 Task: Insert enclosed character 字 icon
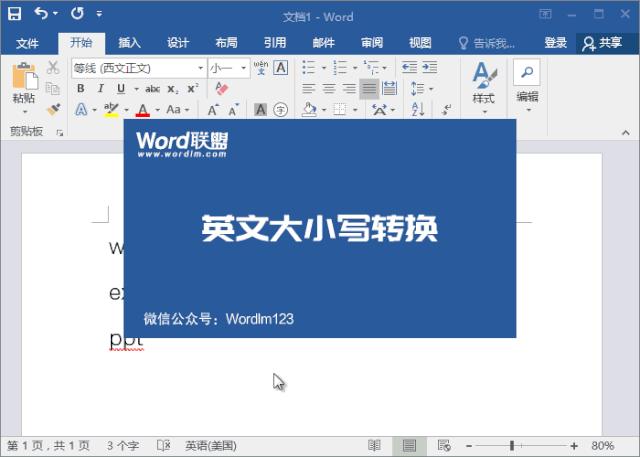coord(280,110)
